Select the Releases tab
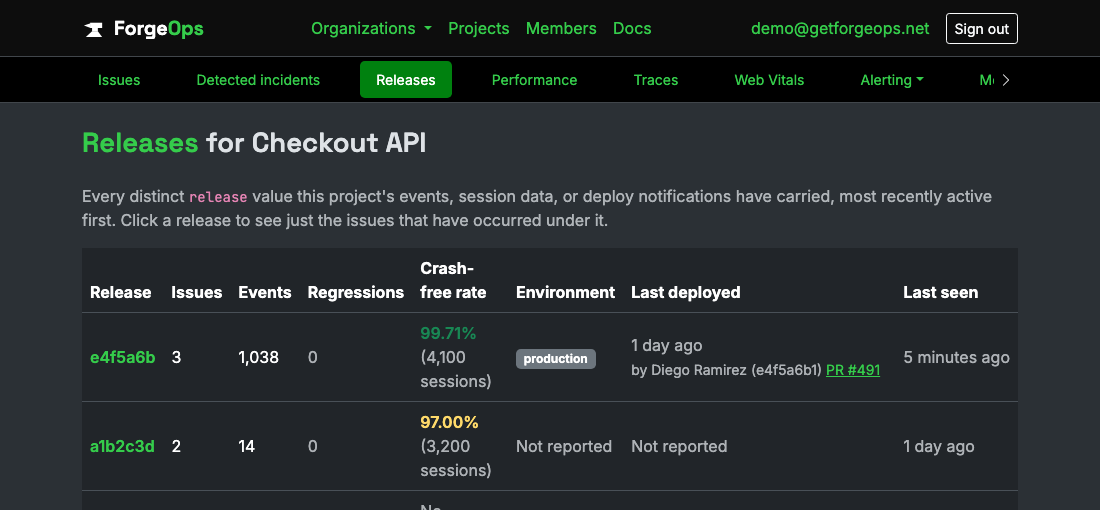Screen dimensions: 1100x510 click(405, 80)
